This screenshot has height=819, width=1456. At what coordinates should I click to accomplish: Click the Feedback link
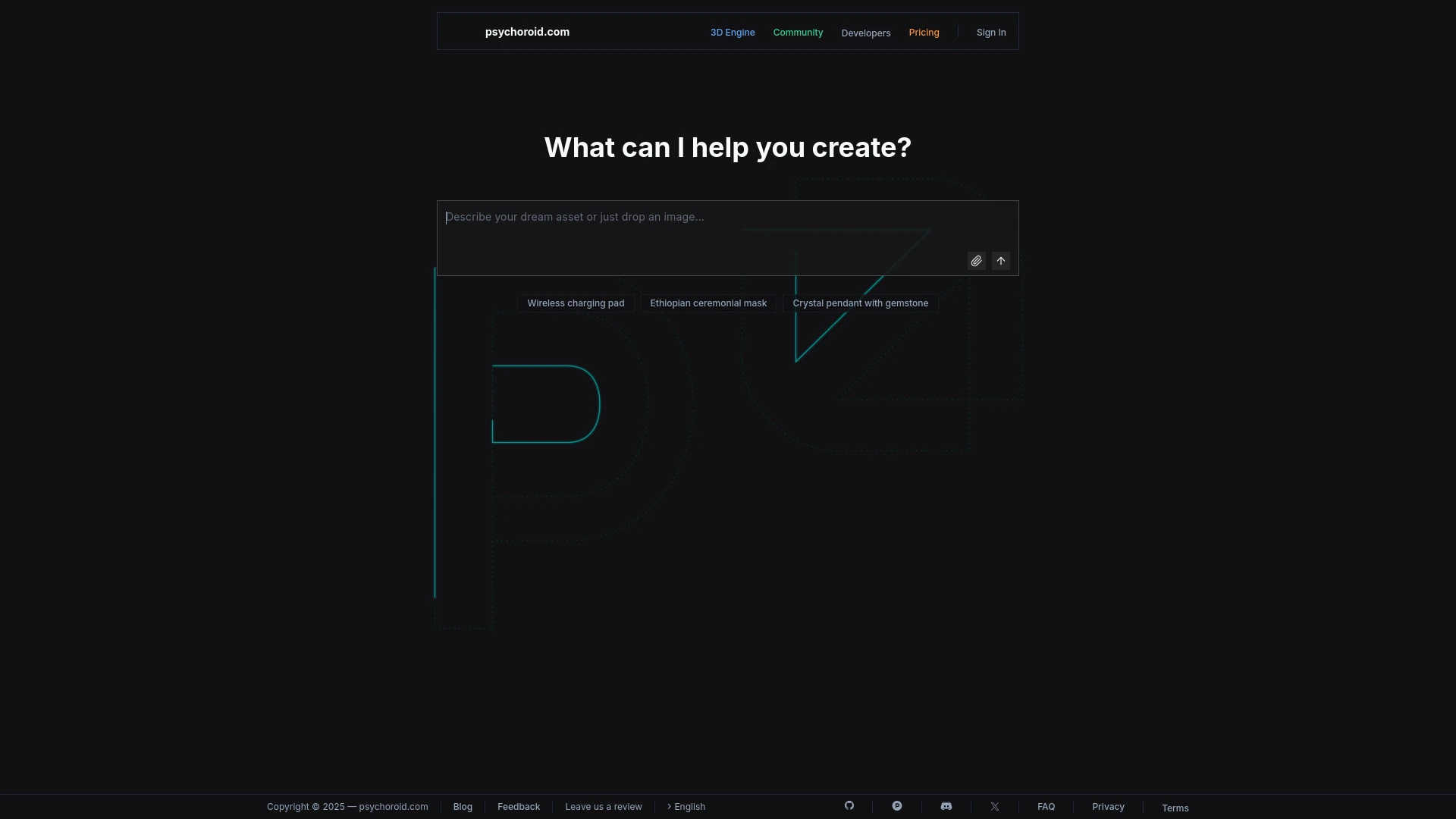pyautogui.click(x=519, y=806)
